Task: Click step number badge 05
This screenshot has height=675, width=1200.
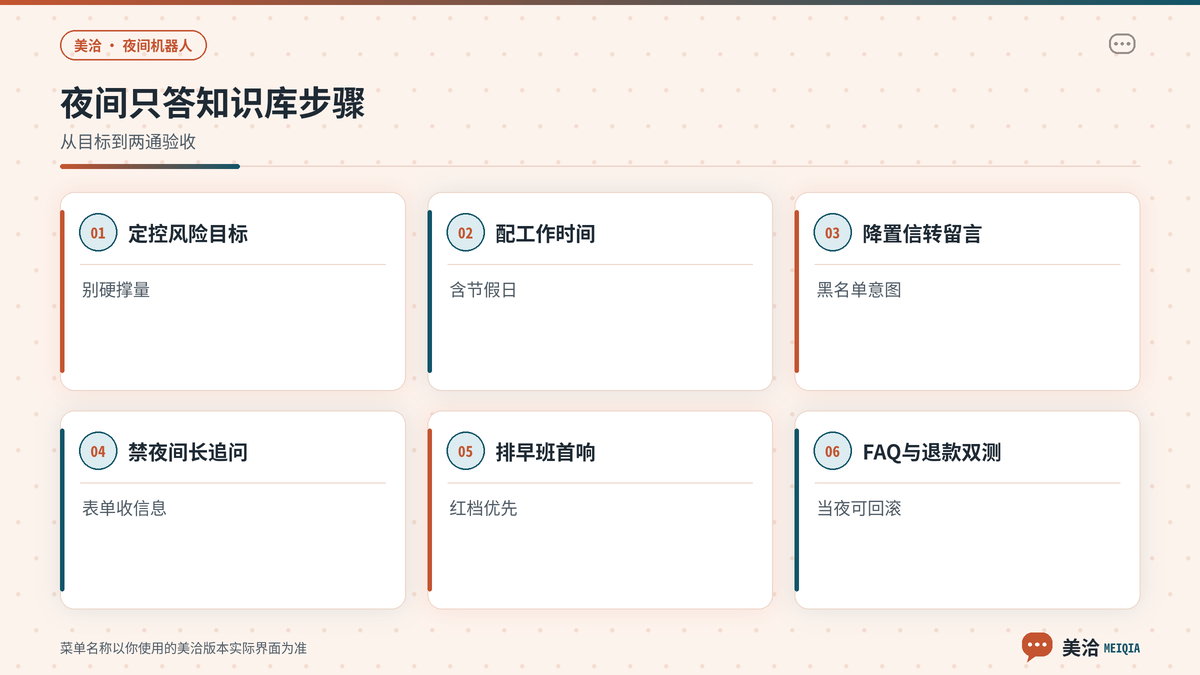Action: (x=465, y=452)
